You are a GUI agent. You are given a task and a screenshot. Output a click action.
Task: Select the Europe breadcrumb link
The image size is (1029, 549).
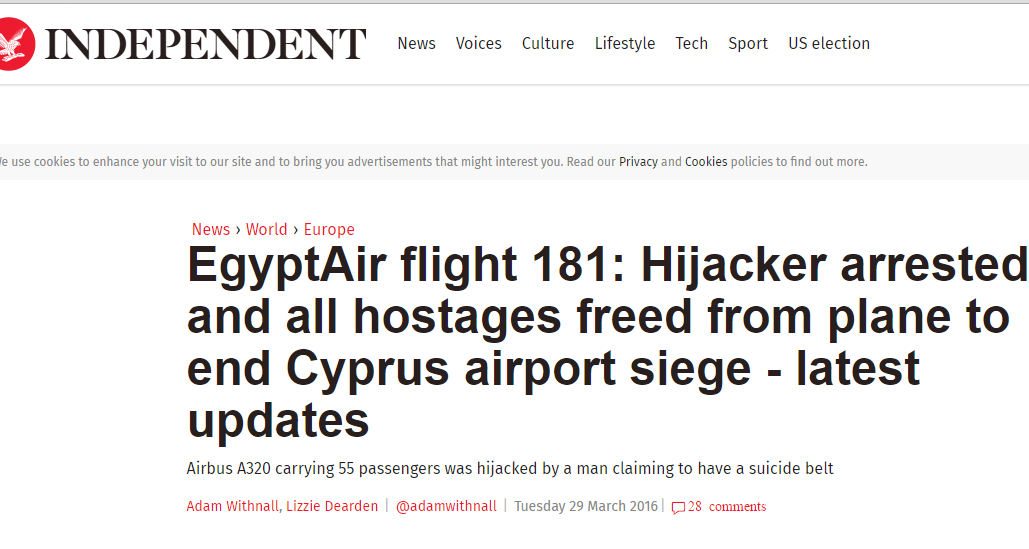pyautogui.click(x=329, y=230)
